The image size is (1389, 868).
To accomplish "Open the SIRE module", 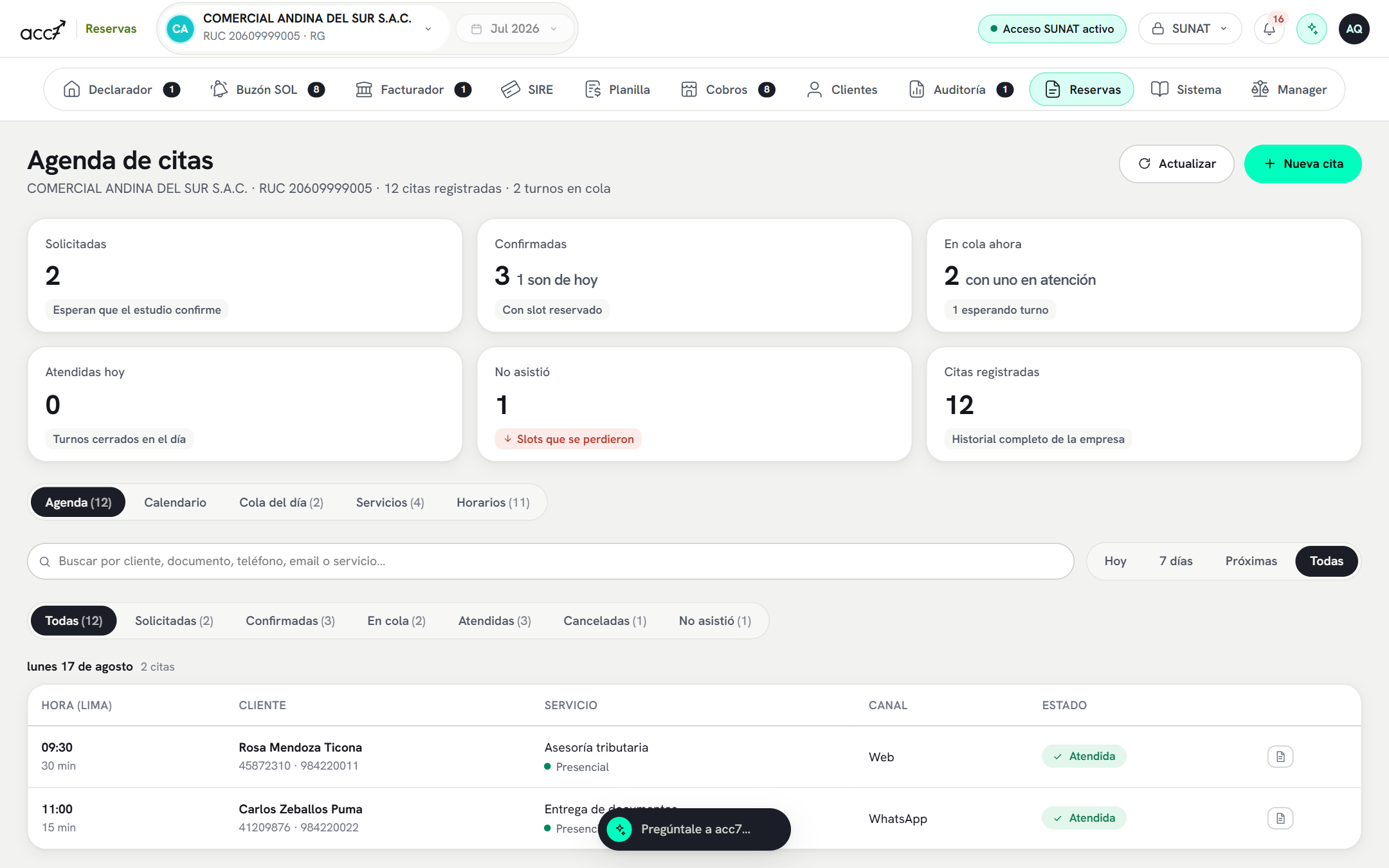I will tap(527, 89).
